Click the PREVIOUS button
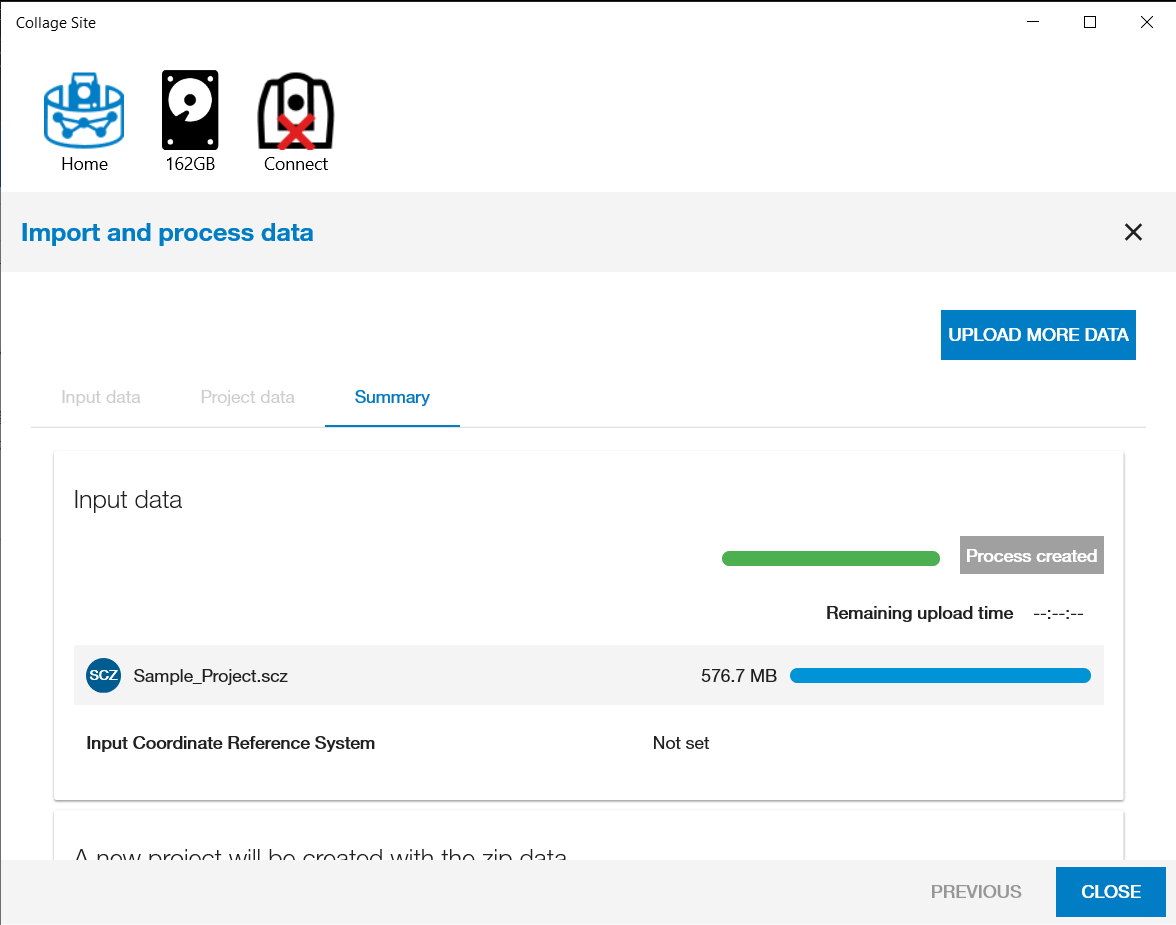1176x925 pixels. (x=976, y=892)
